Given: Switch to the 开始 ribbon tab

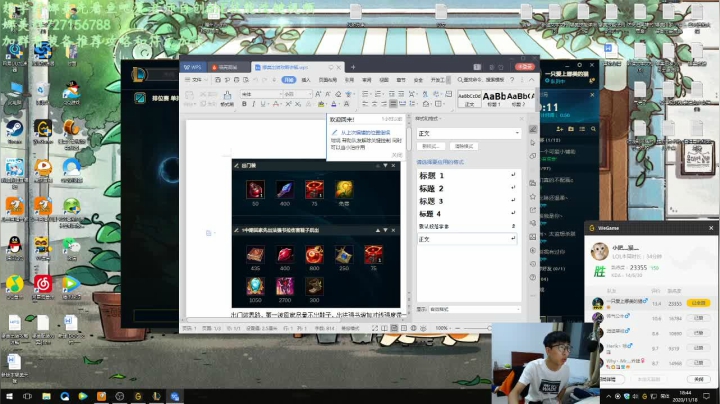Looking at the screenshot, I should click(x=288, y=80).
